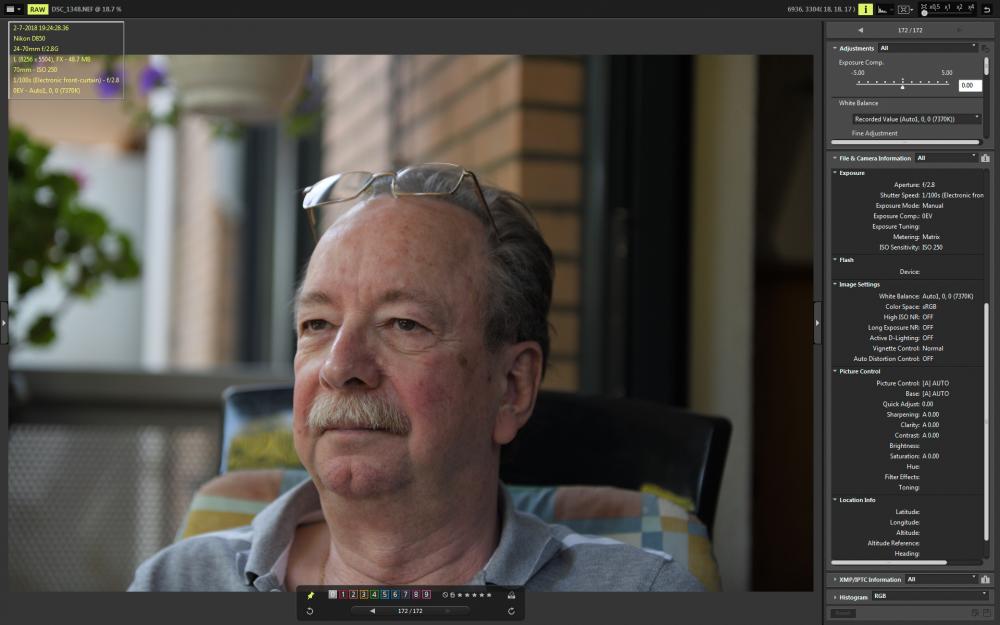Go to previous image in the right panel navigator
Viewport: 1000px width, 625px height.
[x=860, y=30]
